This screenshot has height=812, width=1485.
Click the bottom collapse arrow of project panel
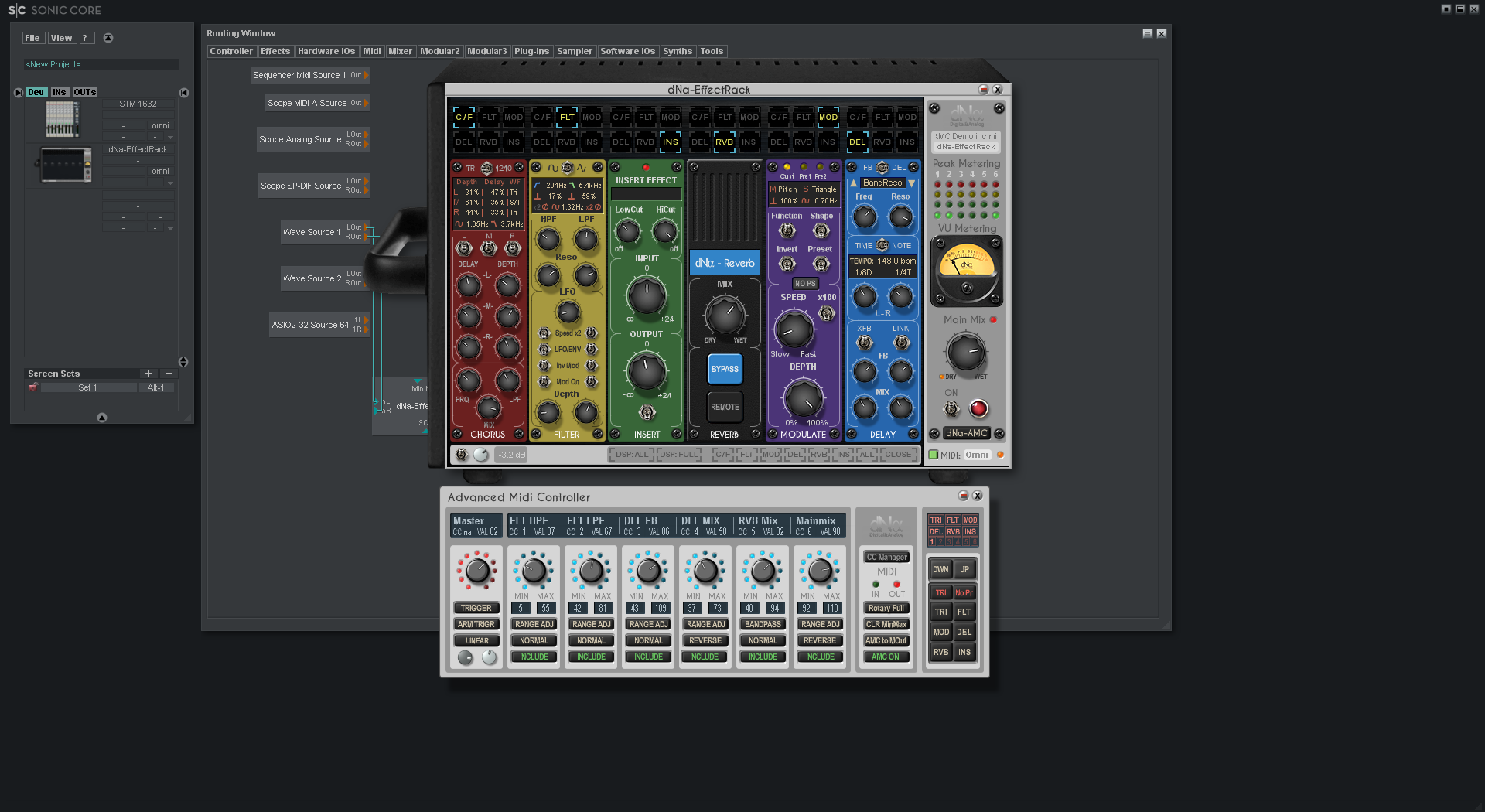click(102, 418)
